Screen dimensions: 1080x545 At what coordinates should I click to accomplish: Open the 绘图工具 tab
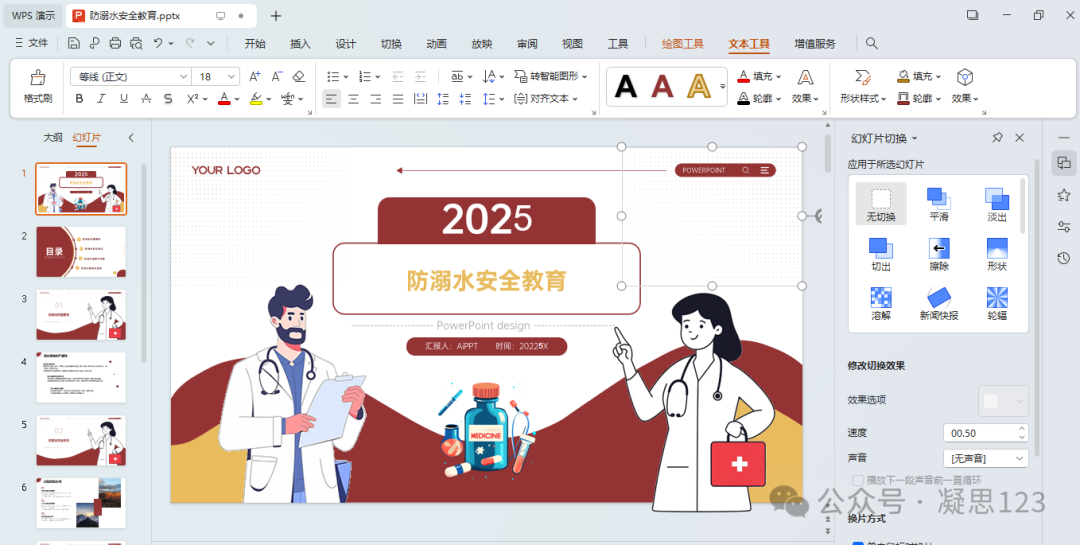(x=683, y=43)
